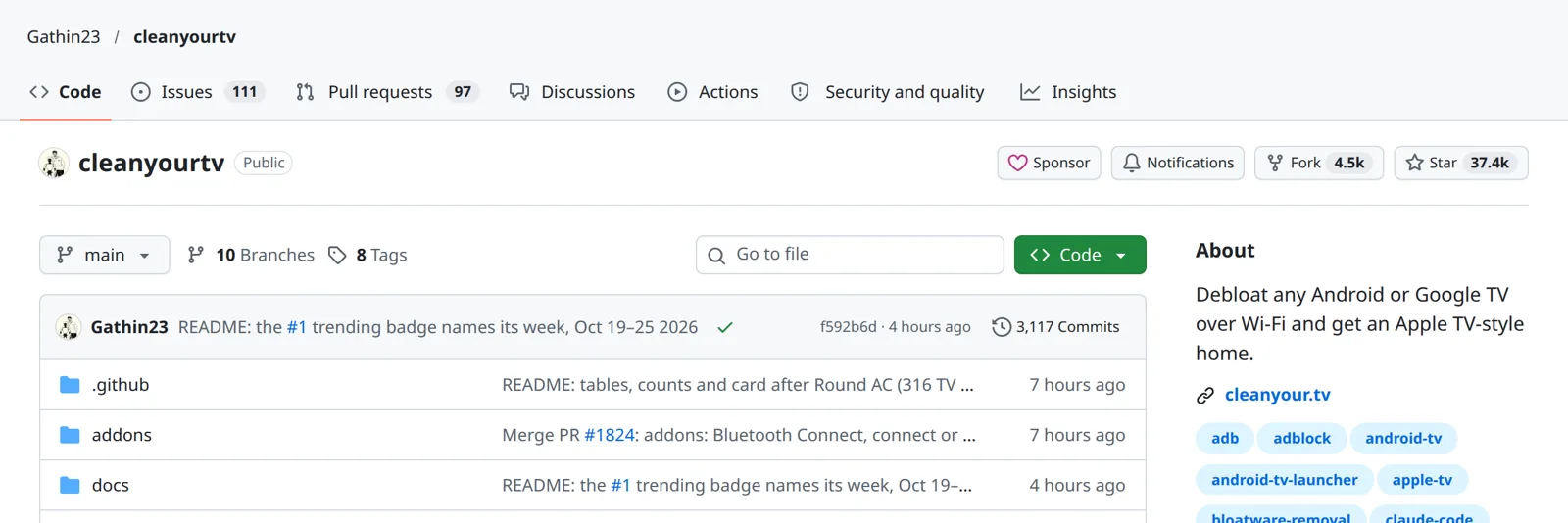Switch to the Pull requests tab

tap(386, 92)
